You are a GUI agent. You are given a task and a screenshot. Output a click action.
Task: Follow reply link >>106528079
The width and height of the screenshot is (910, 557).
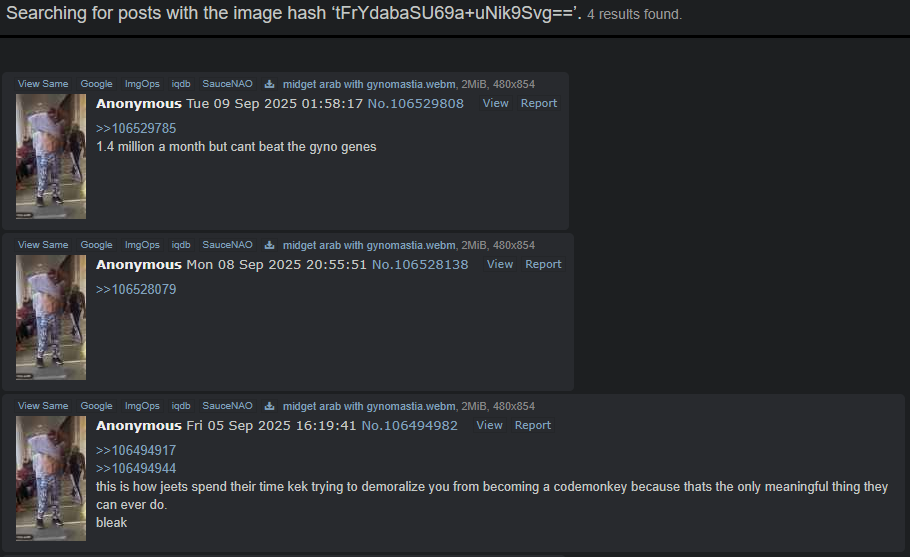point(136,289)
